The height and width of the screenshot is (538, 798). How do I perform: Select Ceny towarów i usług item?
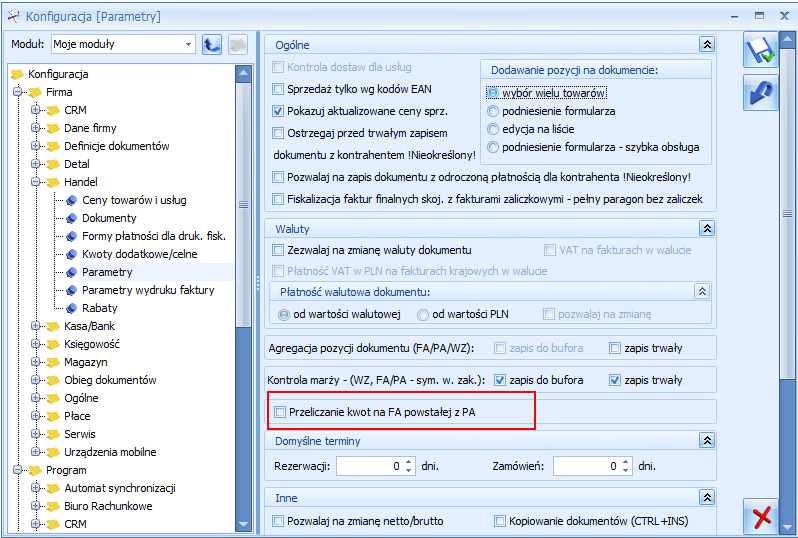(x=134, y=200)
